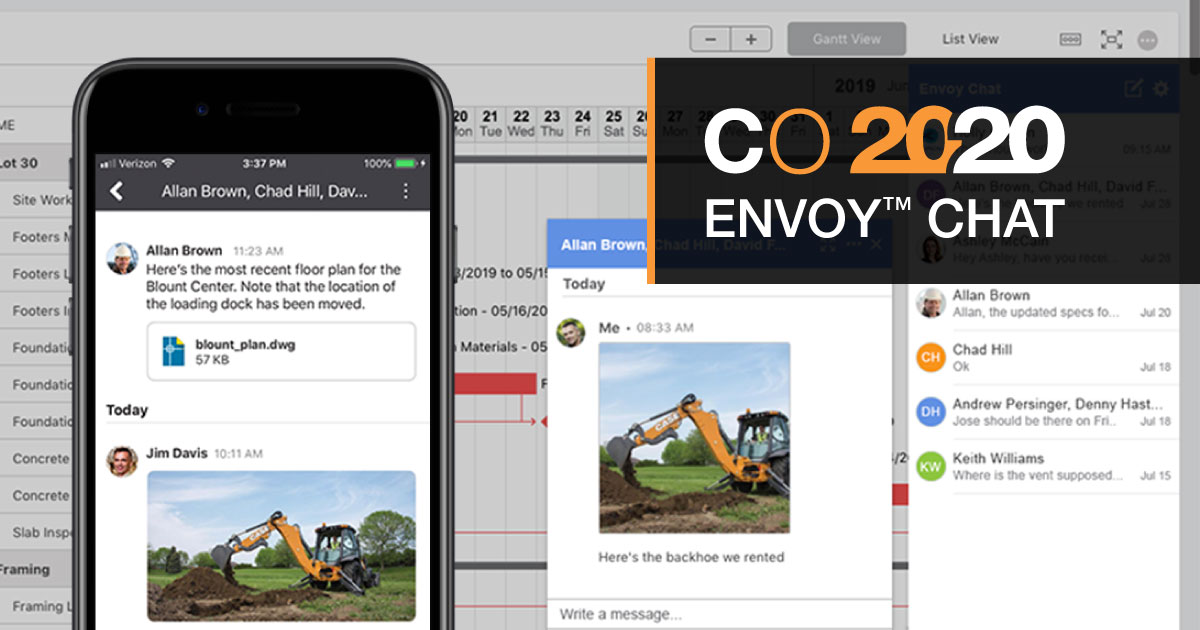Select the Framing group row

pyautogui.click(x=36, y=569)
